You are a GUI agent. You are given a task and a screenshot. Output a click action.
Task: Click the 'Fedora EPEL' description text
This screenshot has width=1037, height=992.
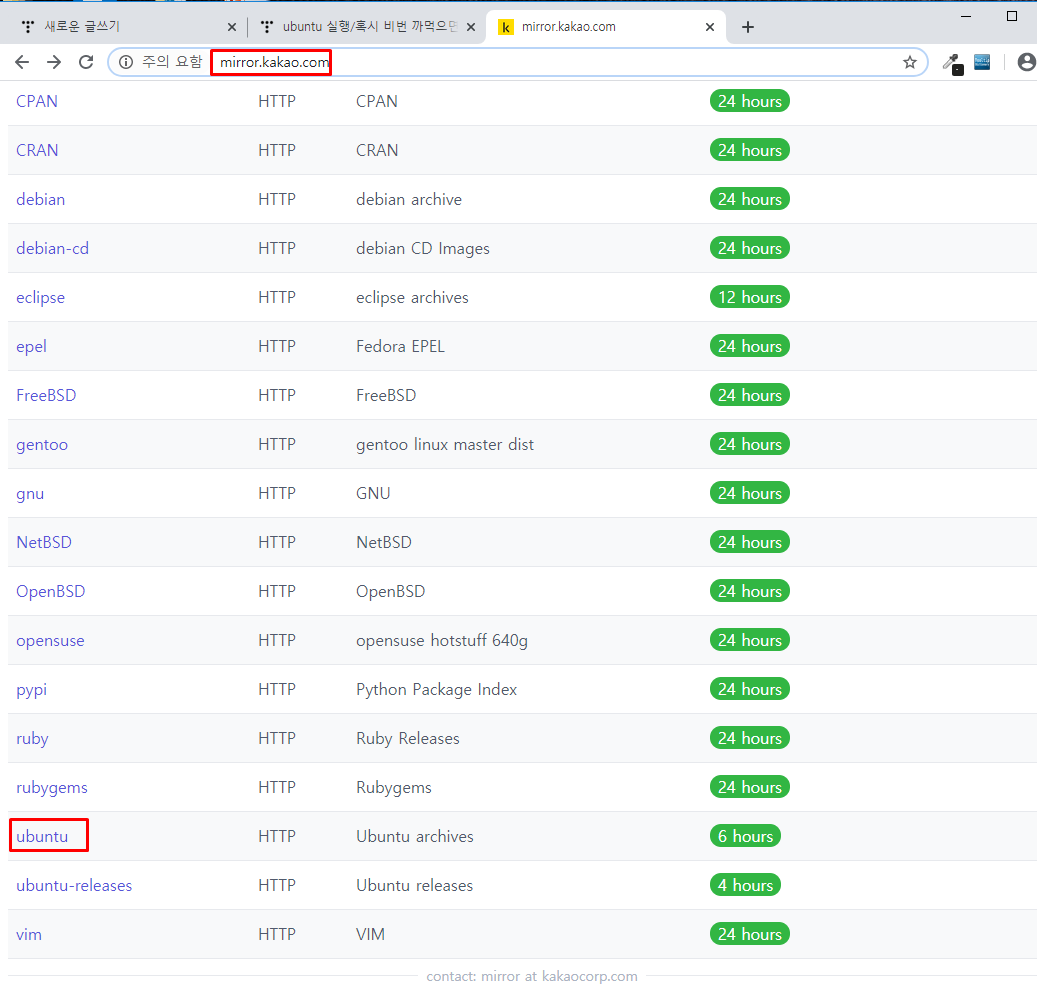[x=400, y=347]
